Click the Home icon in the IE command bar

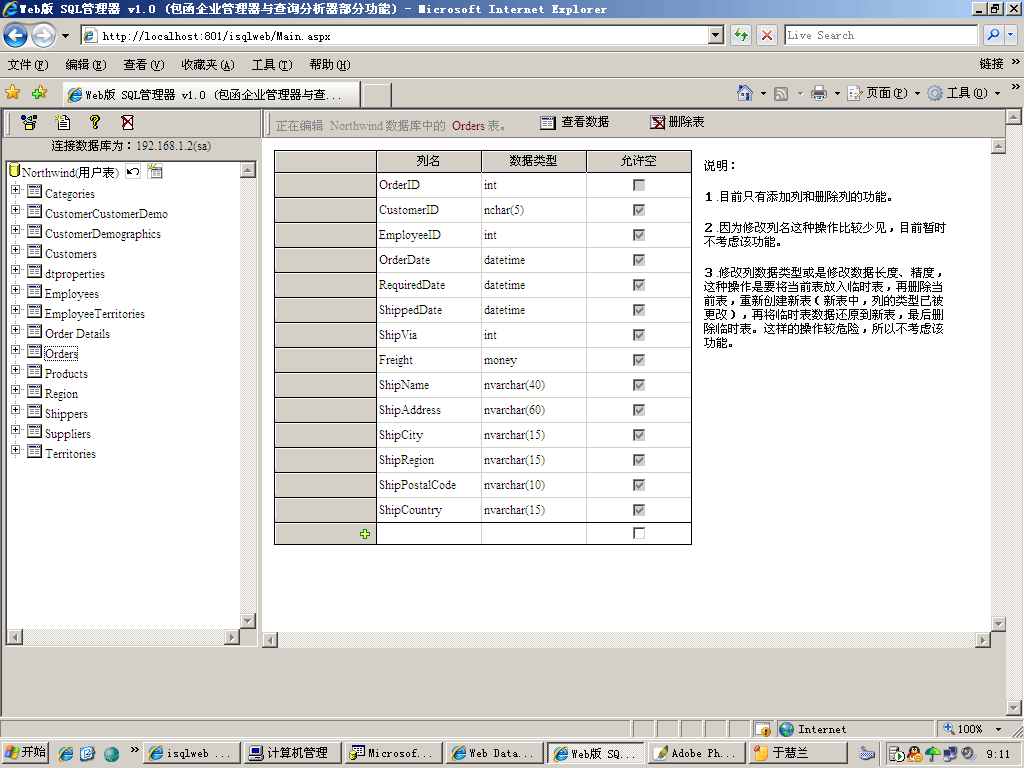pyautogui.click(x=744, y=93)
